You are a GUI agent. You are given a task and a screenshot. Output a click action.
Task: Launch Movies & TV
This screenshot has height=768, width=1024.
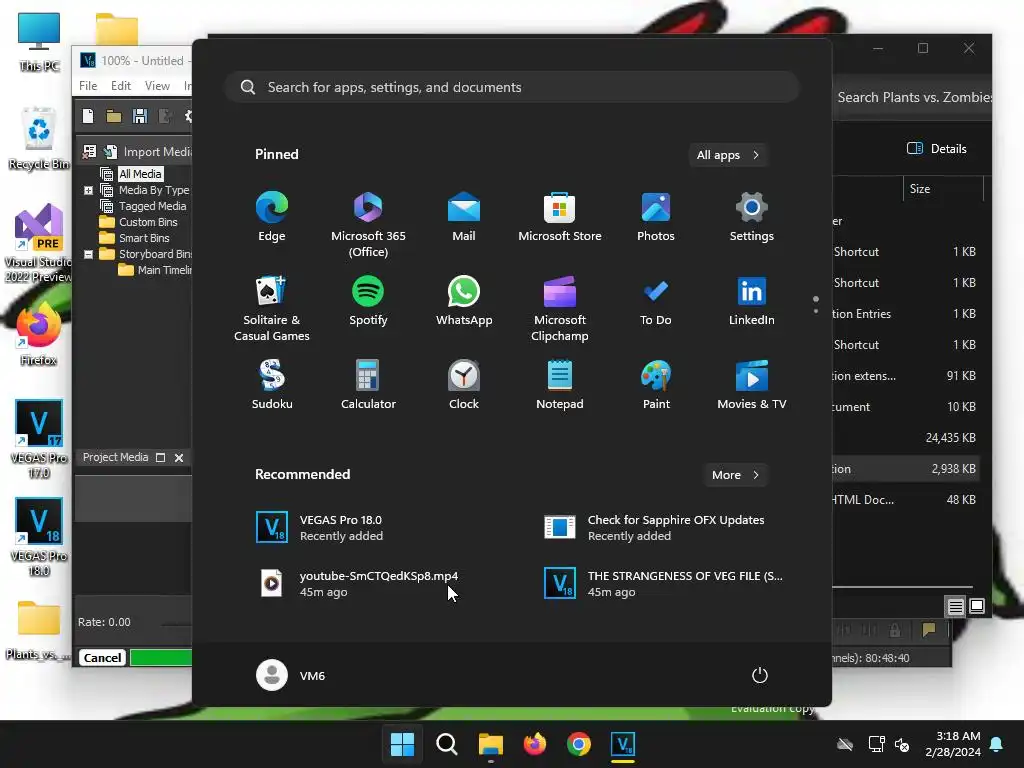point(752,385)
